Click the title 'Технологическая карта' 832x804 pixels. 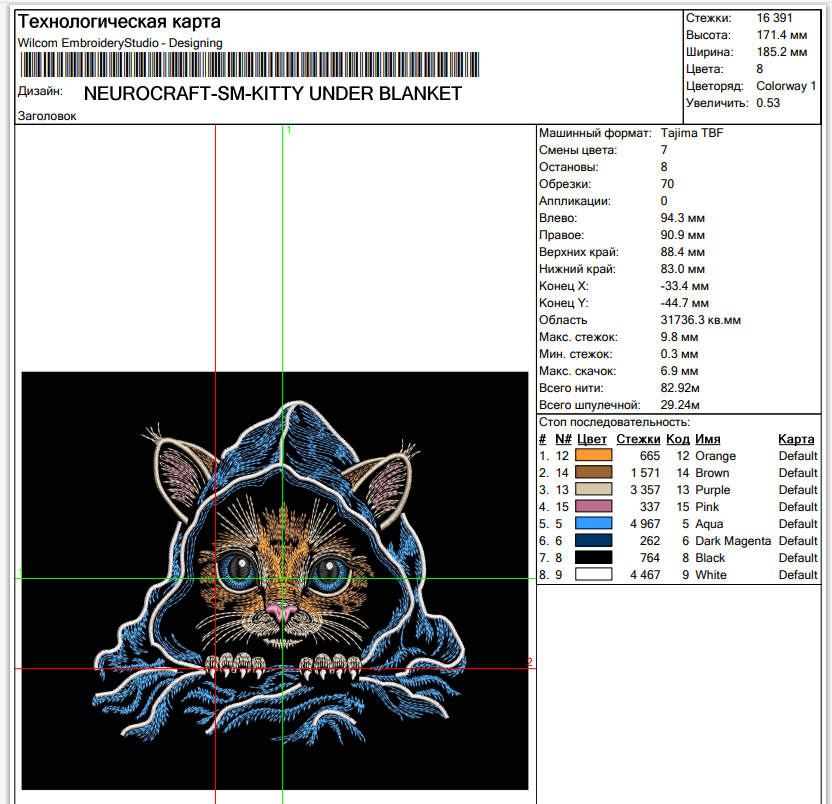tap(119, 22)
